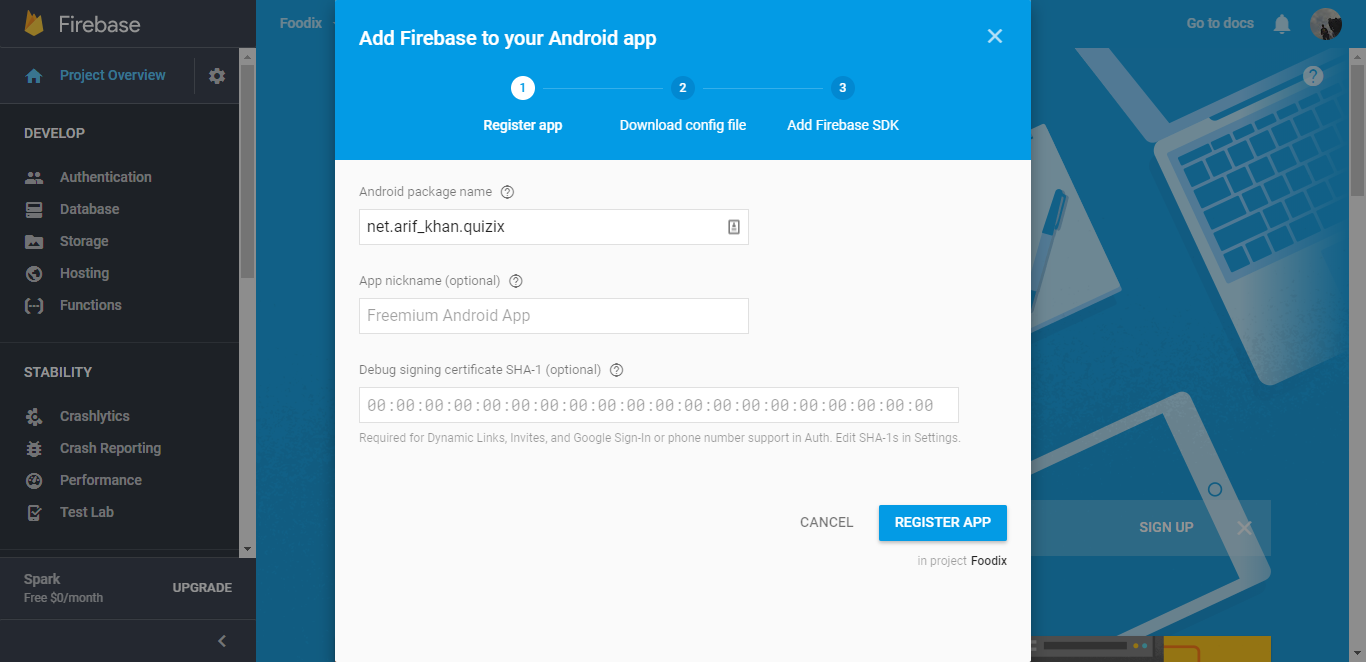Dismiss the Sign Up banner
Screen dimensions: 1366x662
1244,527
